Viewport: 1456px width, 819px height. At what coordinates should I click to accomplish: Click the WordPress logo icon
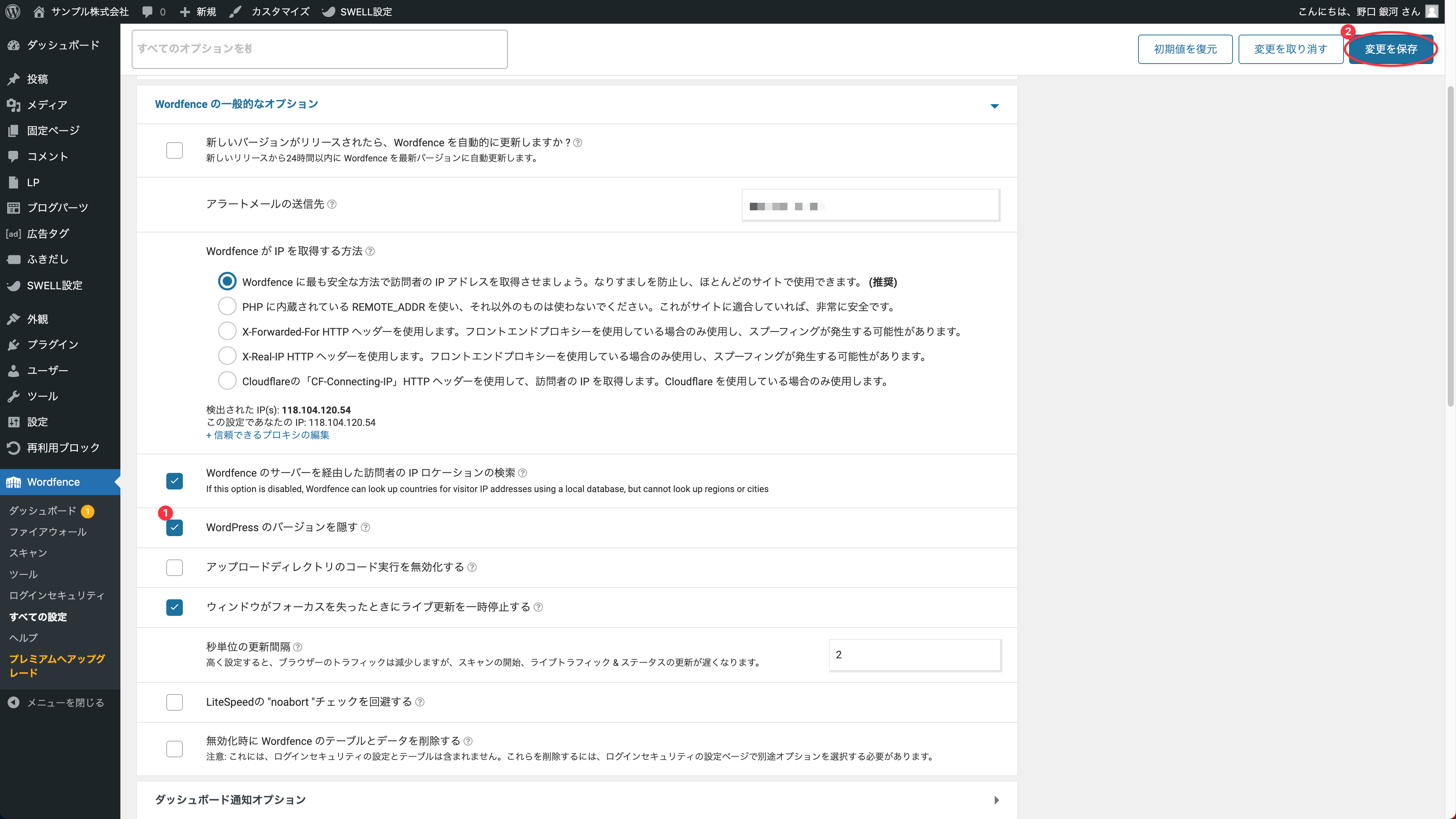point(12,11)
